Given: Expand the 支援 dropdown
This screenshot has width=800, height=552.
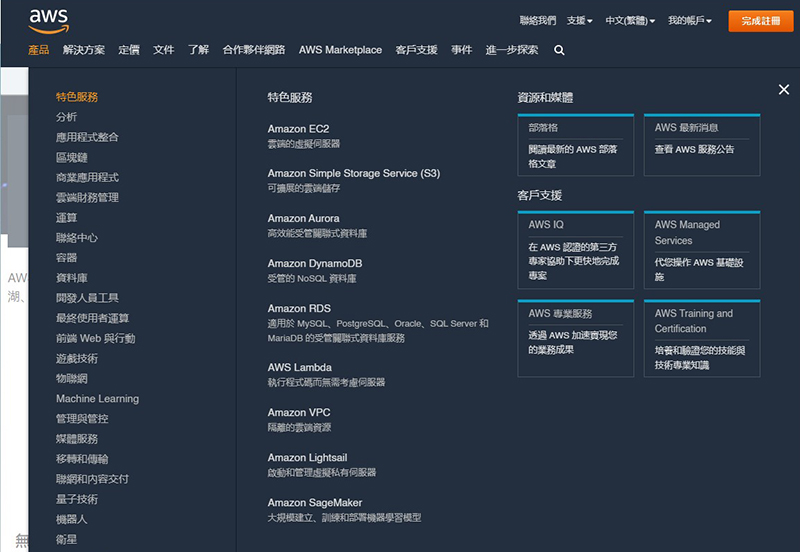Looking at the screenshot, I should (x=580, y=21).
